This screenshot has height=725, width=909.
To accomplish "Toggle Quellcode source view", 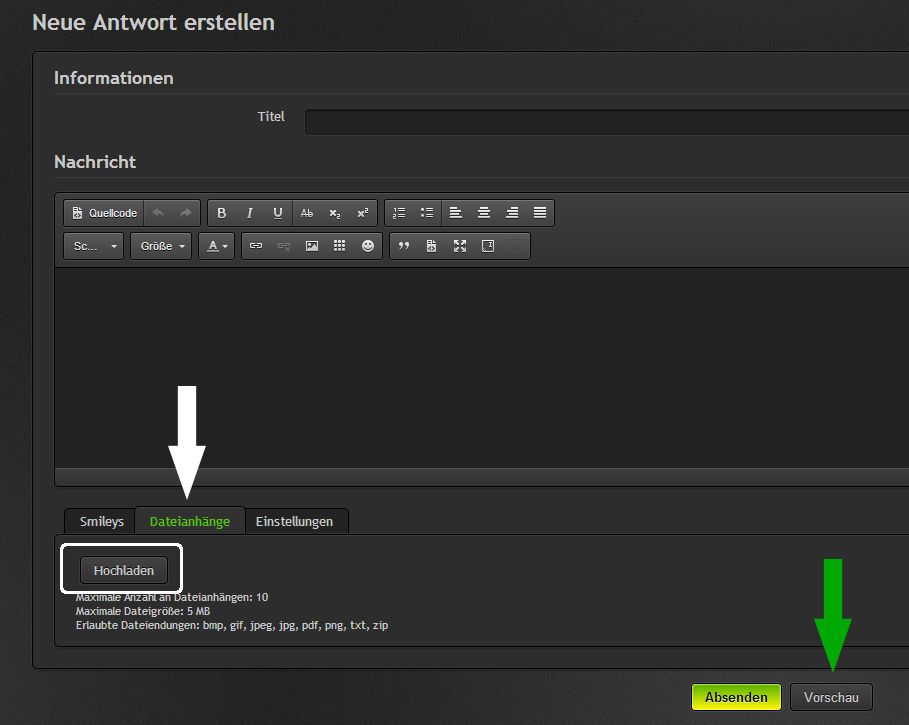I will pyautogui.click(x=104, y=213).
